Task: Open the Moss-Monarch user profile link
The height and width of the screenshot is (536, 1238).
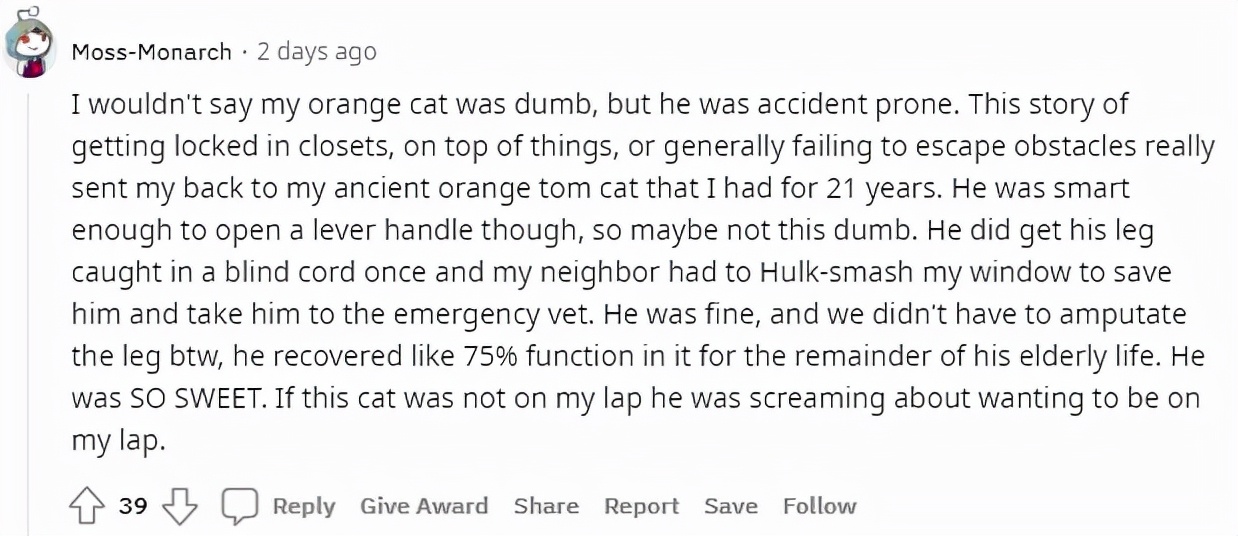Action: 151,51
